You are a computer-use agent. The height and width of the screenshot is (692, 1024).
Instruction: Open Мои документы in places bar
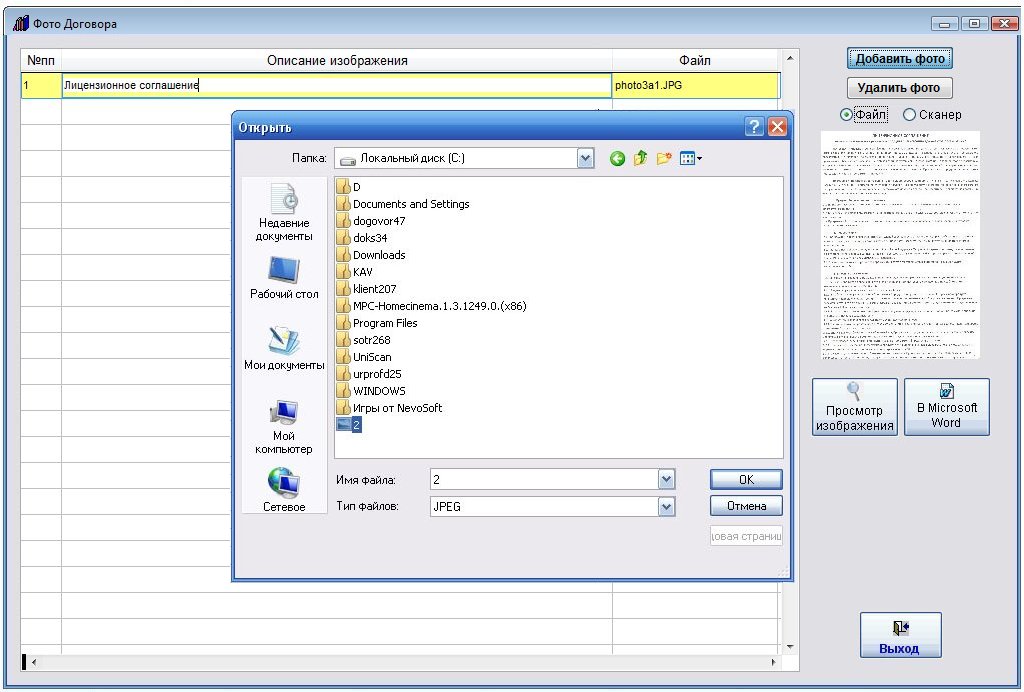coord(284,348)
